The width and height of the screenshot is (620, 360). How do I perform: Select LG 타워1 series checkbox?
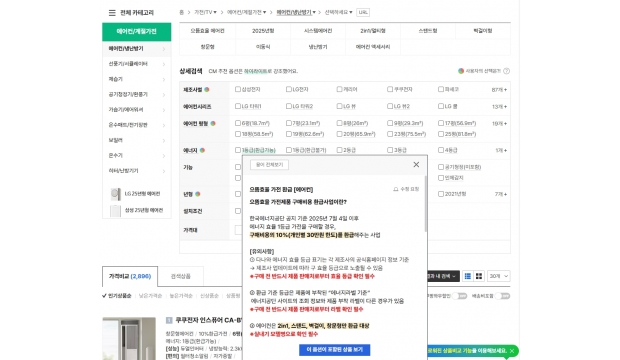[x=238, y=106]
